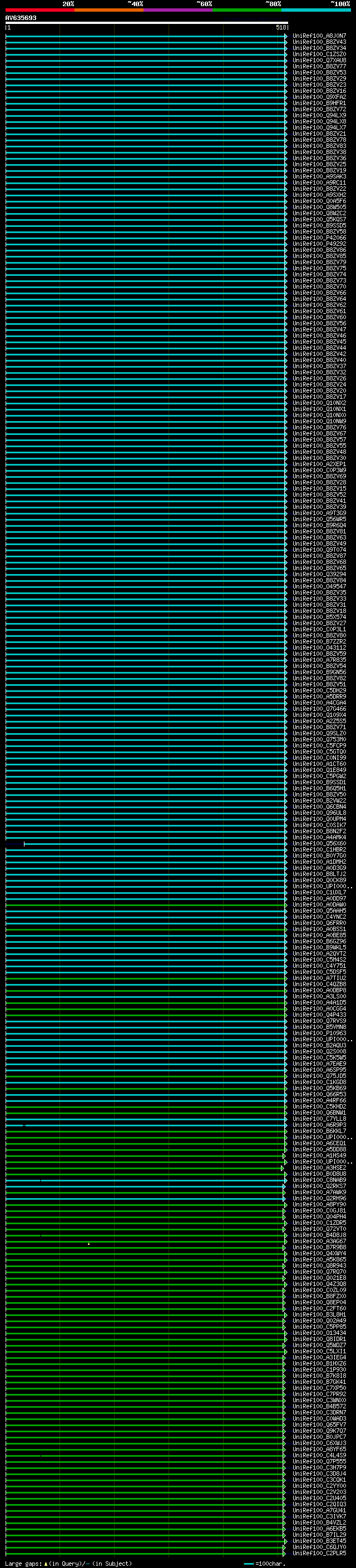356x1568 pixels.
Task: Select the label UniRef100_Q56X60
Action: [319, 844]
